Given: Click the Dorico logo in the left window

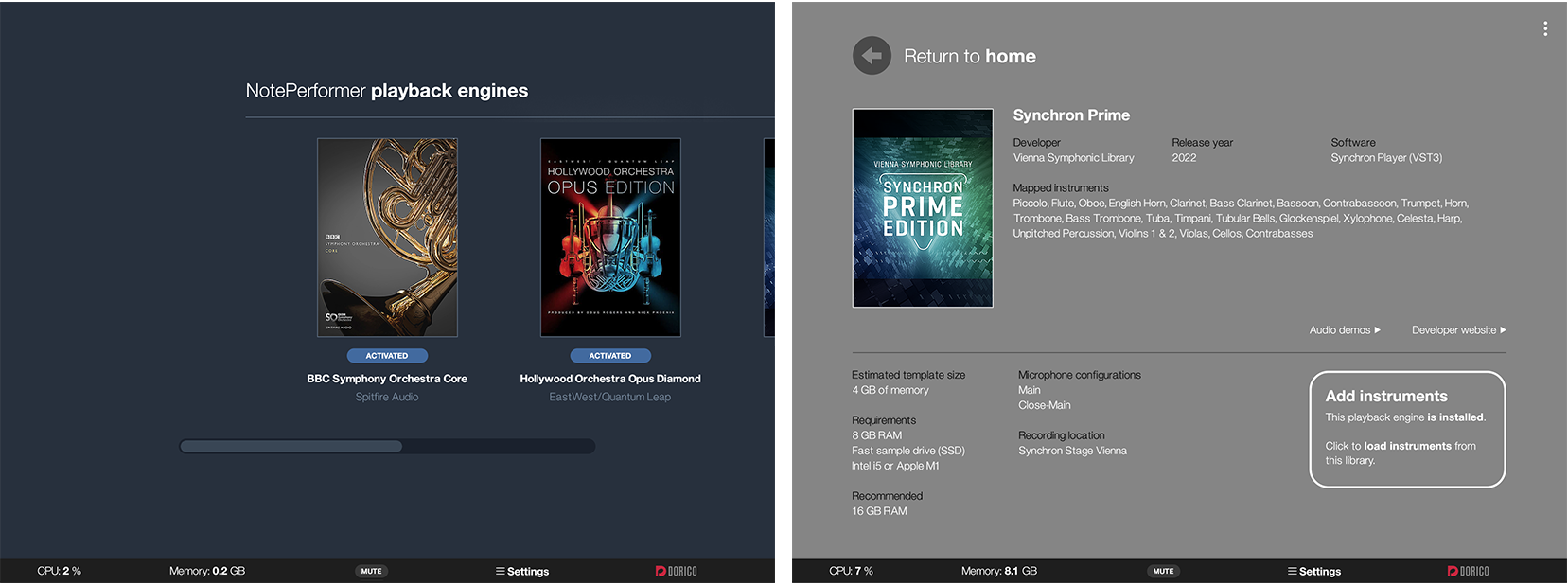Looking at the screenshot, I should [x=676, y=571].
